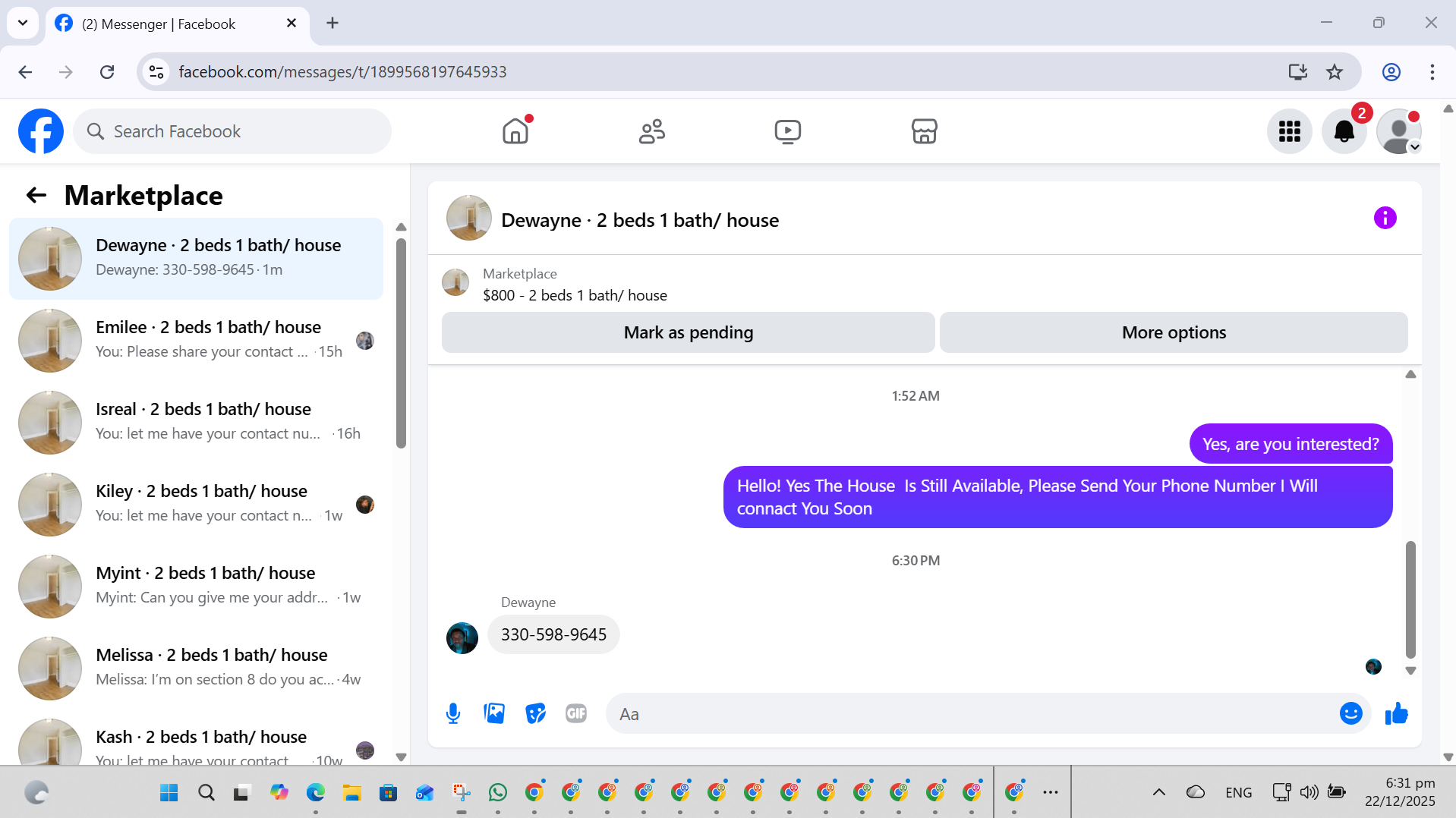
Task: Open the account profile menu
Action: pyautogui.click(x=1398, y=131)
